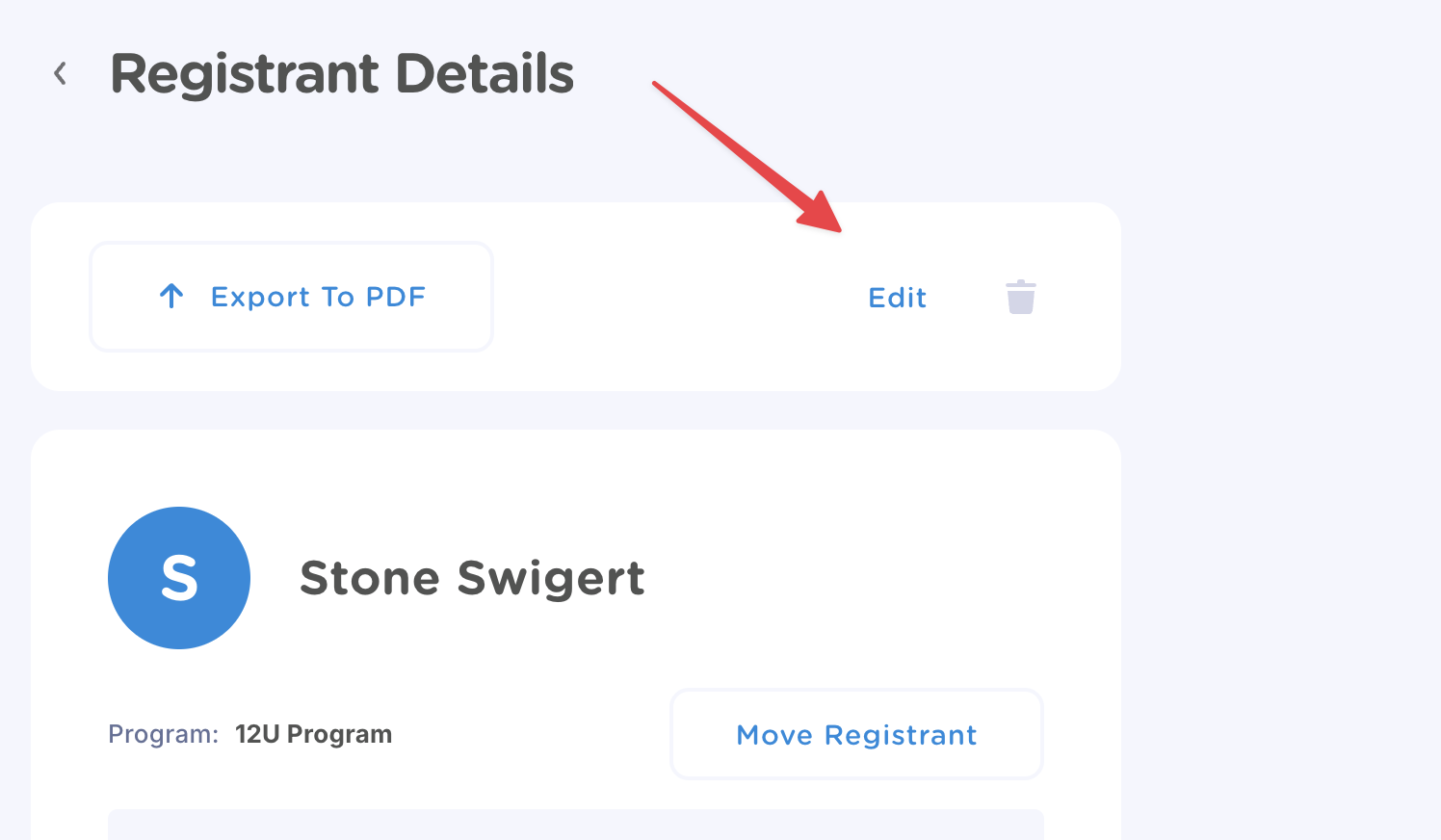Click the word Registrant in Move button
This screenshot has width=1441, height=840.
(901, 735)
